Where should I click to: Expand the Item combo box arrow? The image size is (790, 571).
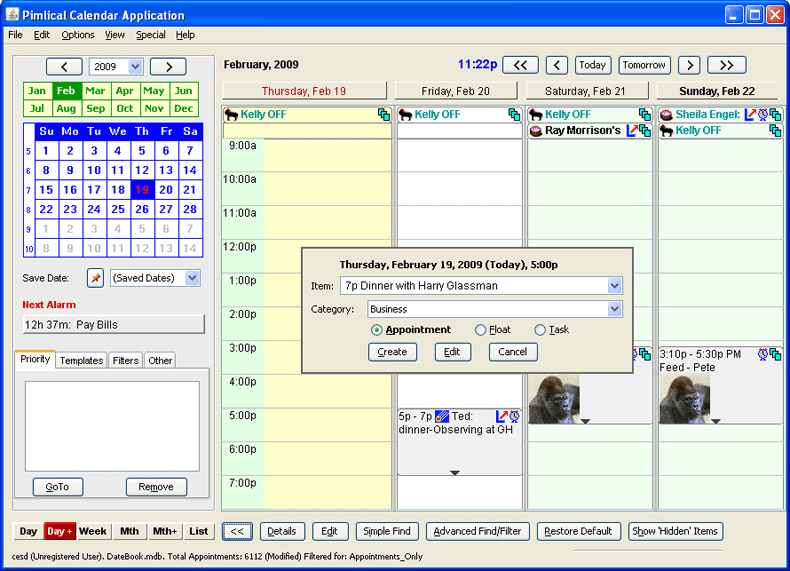click(614, 286)
